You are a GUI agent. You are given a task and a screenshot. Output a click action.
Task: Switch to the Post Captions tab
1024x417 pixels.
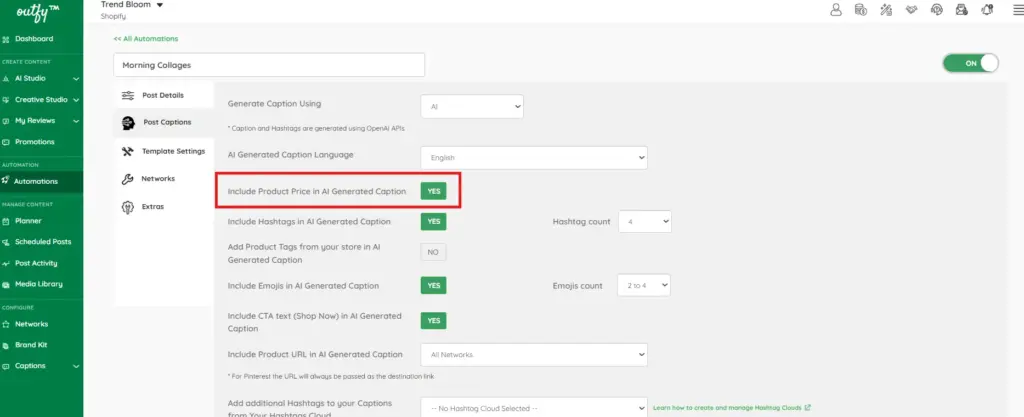pyautogui.click(x=163, y=123)
